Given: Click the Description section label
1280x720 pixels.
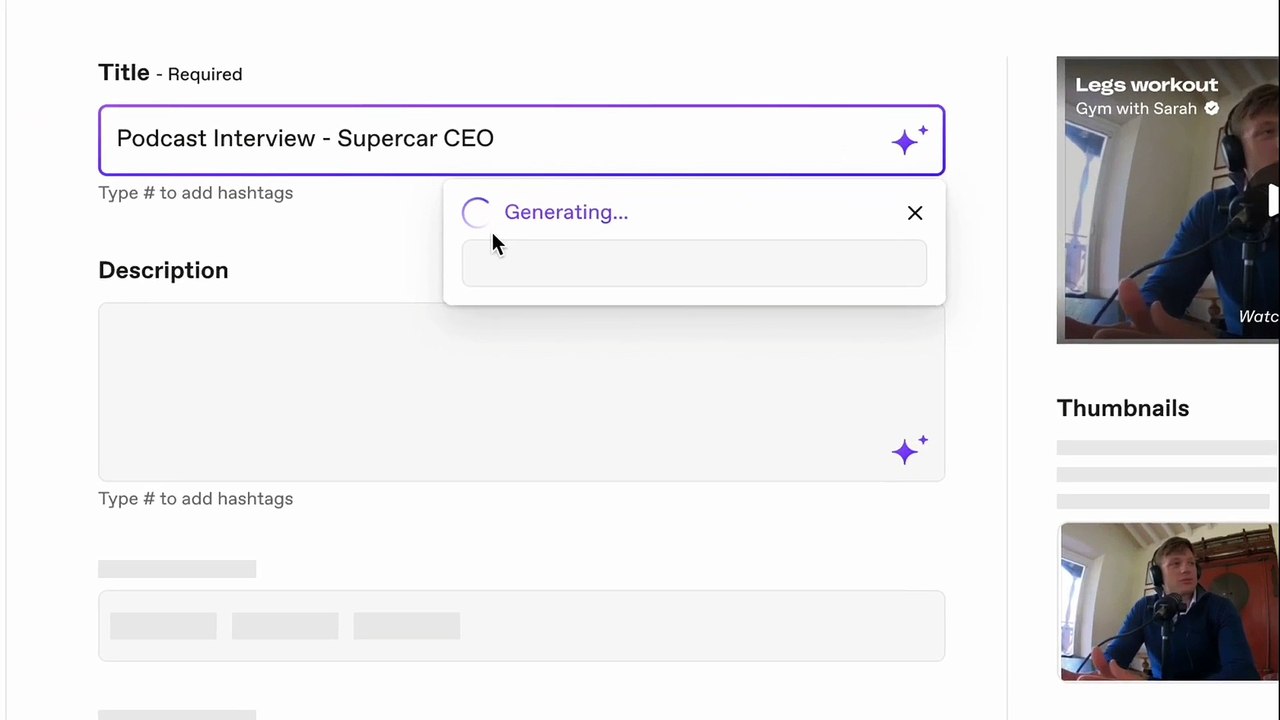Looking at the screenshot, I should click(163, 270).
